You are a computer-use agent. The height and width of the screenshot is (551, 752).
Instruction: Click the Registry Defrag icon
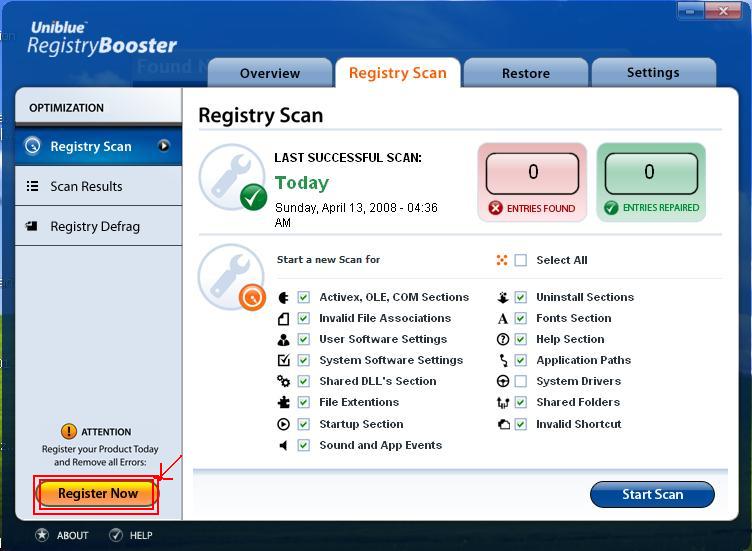click(32, 226)
